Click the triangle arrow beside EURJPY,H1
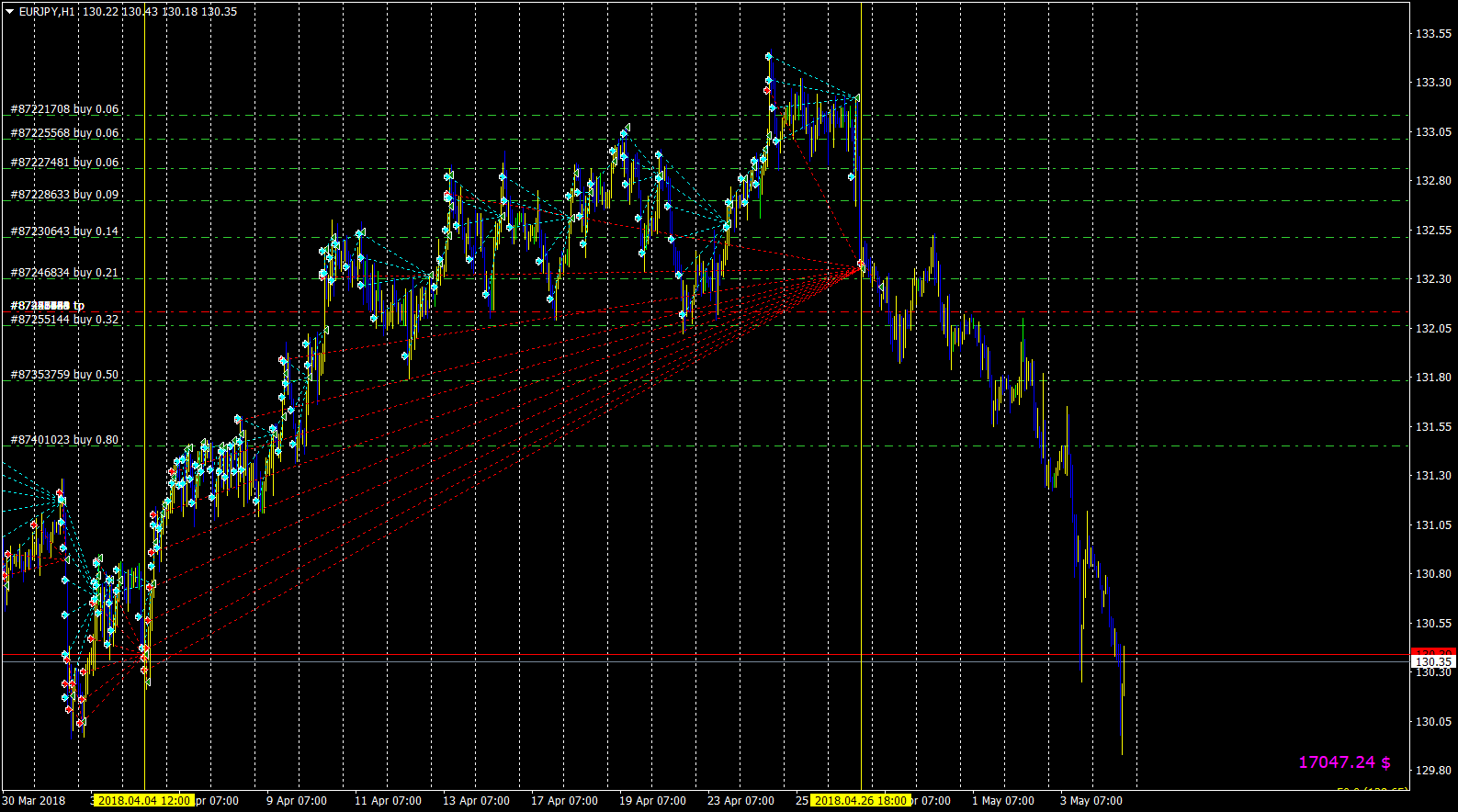This screenshot has height=812, width=1458. pos(10,12)
